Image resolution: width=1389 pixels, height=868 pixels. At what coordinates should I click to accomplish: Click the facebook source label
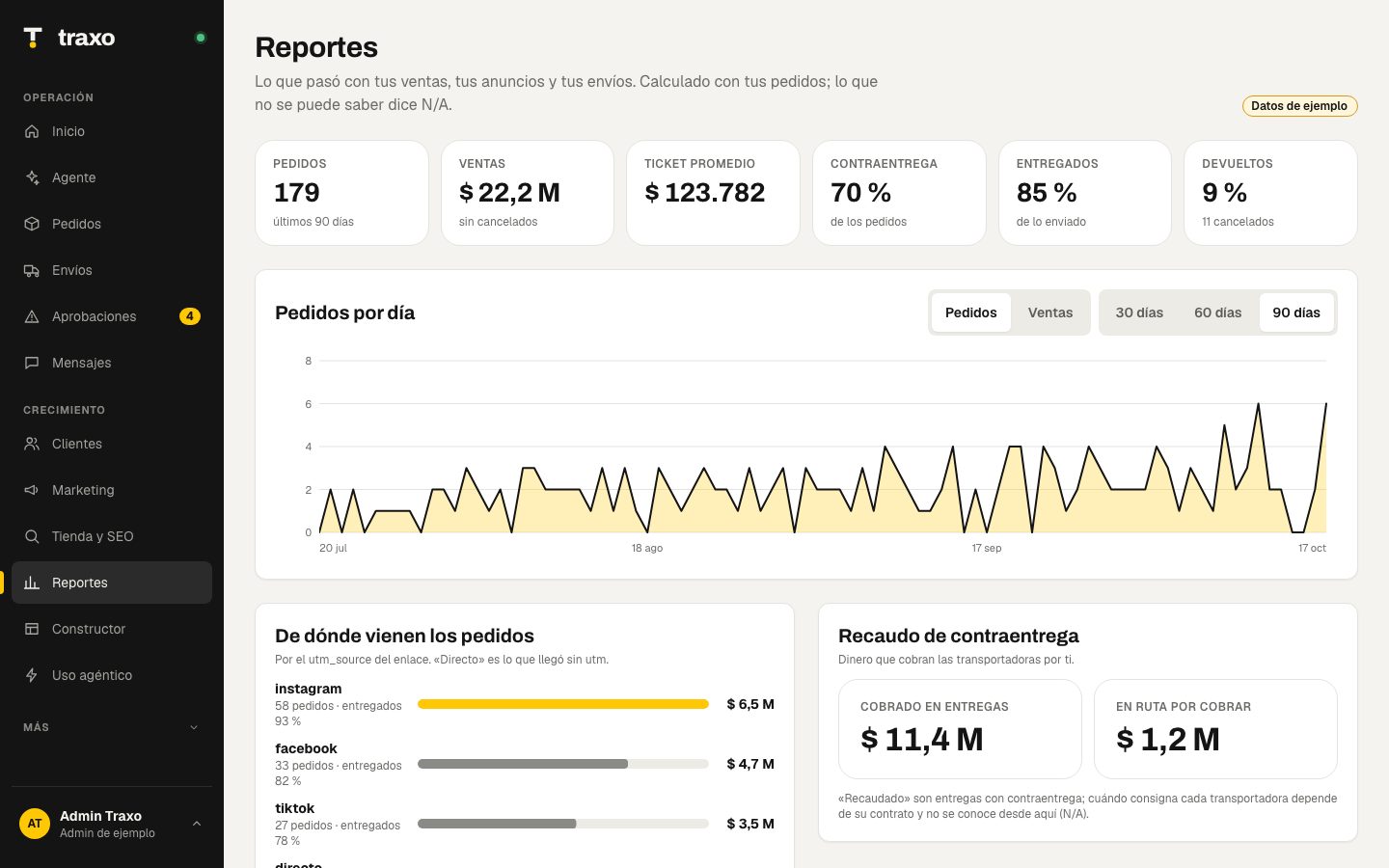306,748
